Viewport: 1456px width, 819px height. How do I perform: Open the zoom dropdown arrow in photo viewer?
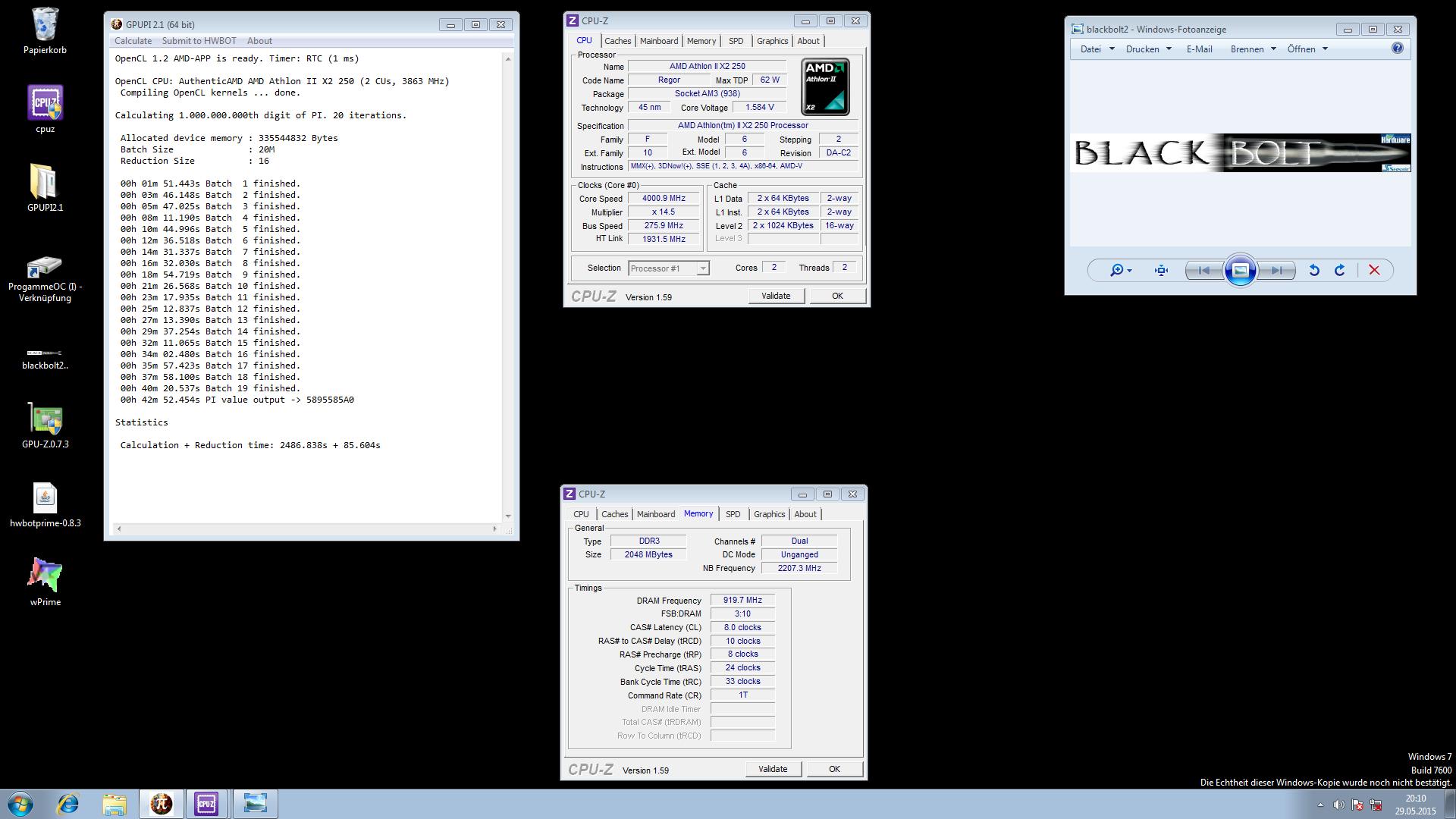(1129, 271)
